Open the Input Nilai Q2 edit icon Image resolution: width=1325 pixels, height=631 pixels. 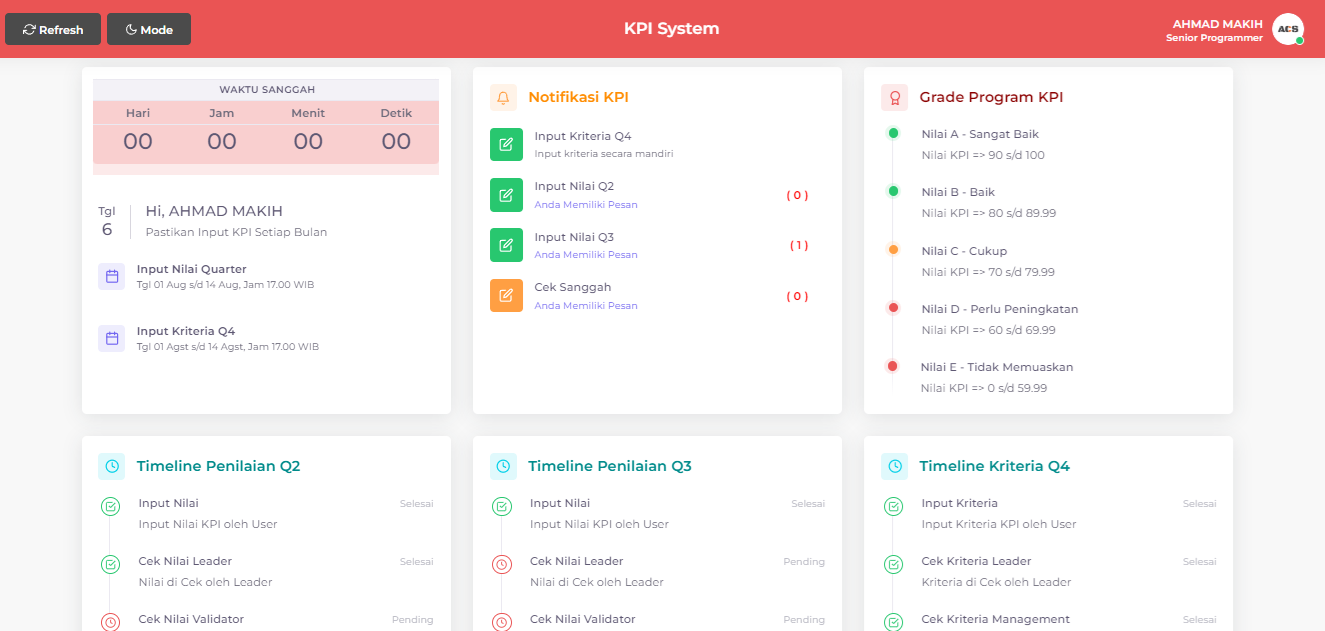tap(506, 195)
